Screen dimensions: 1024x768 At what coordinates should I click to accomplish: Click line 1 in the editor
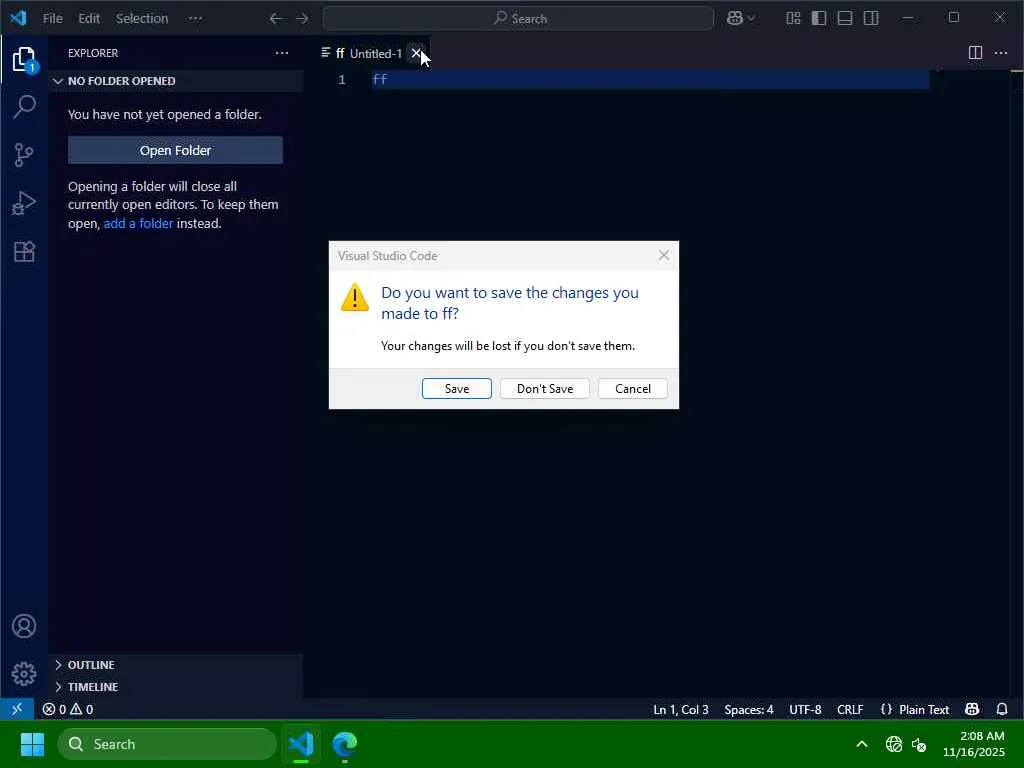click(650, 80)
